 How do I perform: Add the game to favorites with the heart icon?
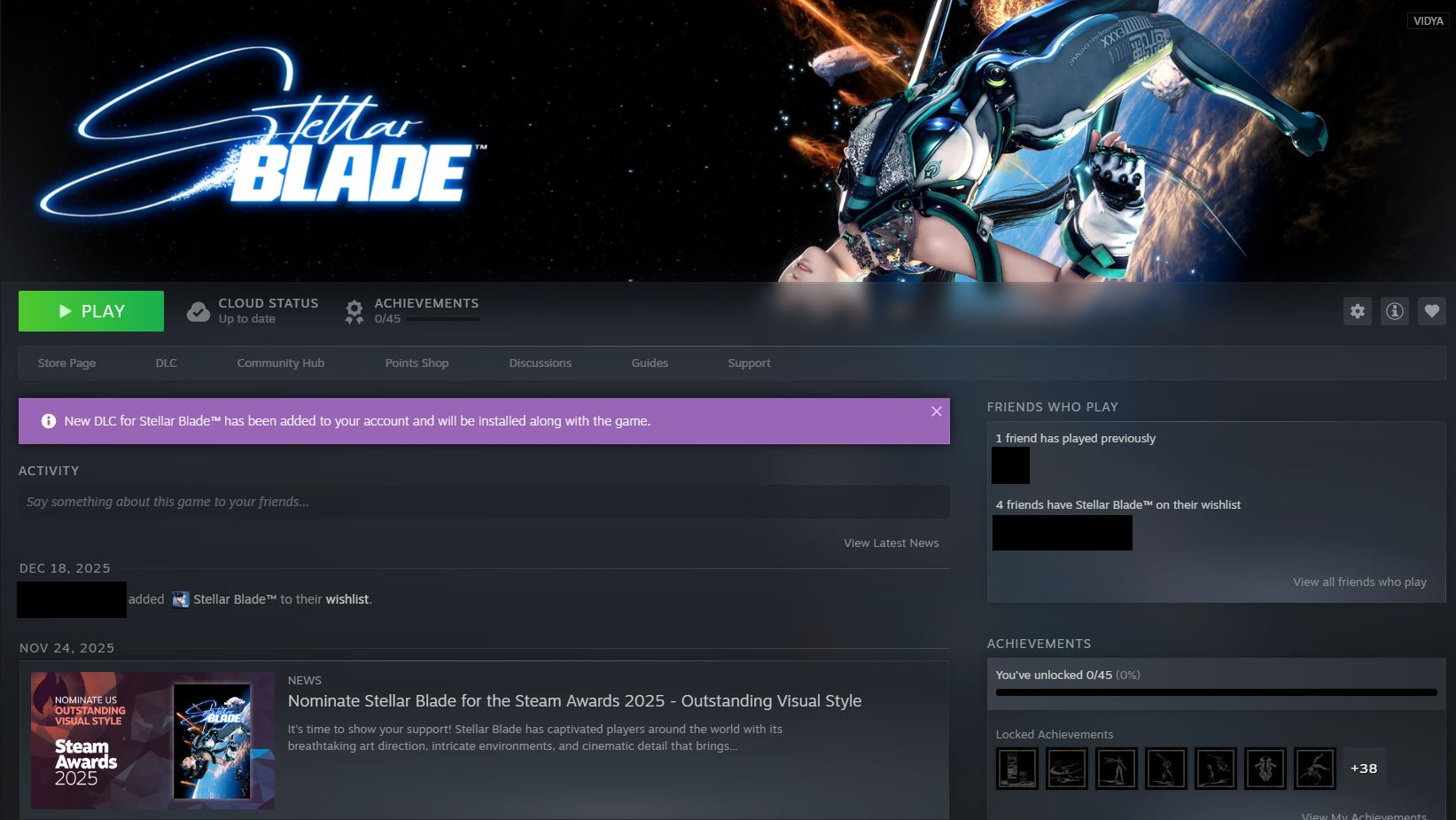(1432, 311)
